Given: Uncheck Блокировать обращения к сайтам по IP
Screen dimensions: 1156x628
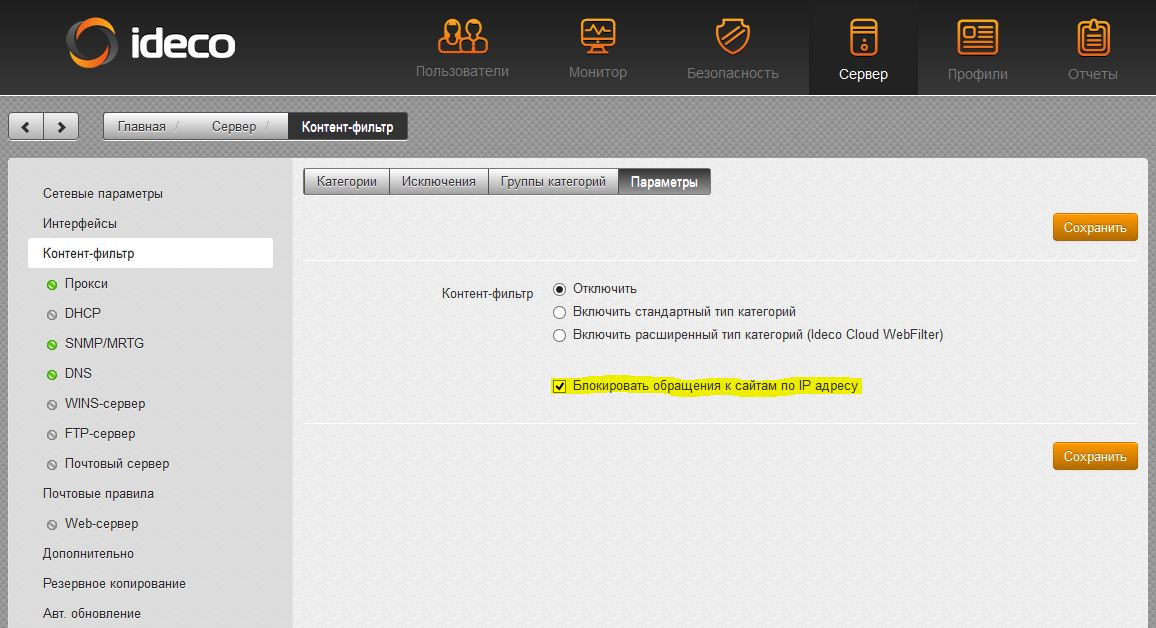Looking at the screenshot, I should (x=560, y=386).
